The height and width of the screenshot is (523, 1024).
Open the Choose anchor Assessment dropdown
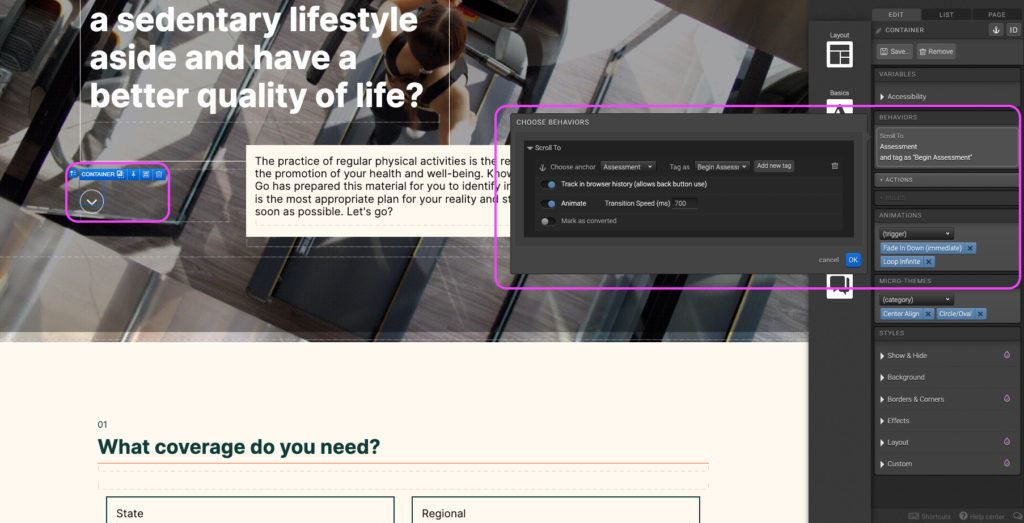pos(628,166)
